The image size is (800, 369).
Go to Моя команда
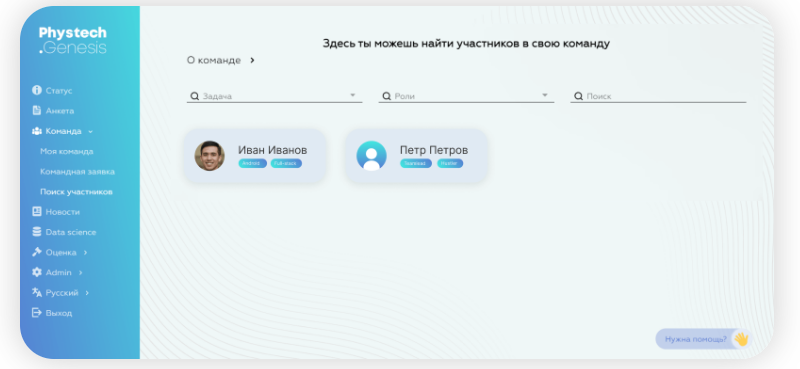67,152
